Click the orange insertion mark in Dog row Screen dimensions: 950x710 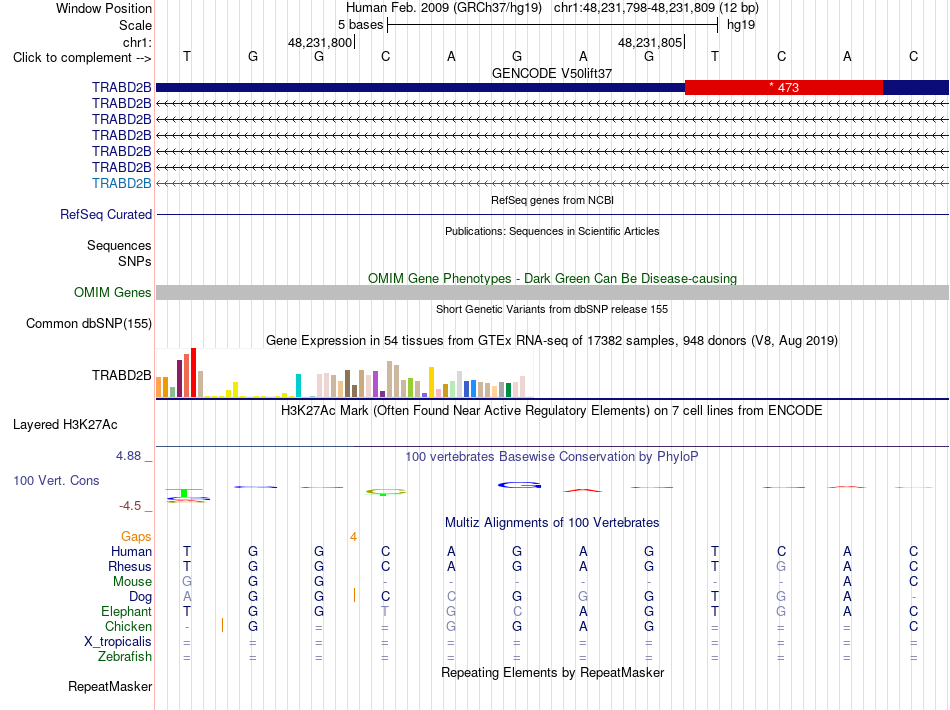click(354, 595)
